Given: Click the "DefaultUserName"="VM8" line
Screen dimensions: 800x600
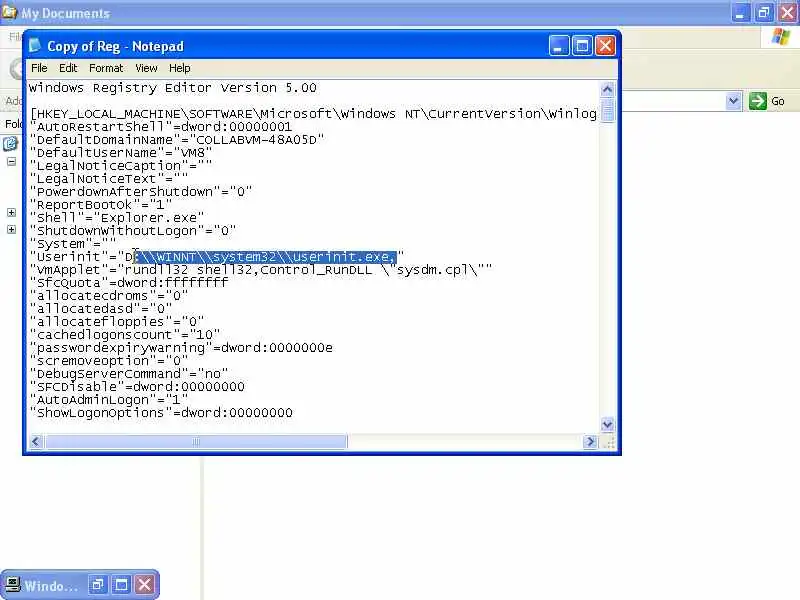Looking at the screenshot, I should pyautogui.click(x=121, y=153).
